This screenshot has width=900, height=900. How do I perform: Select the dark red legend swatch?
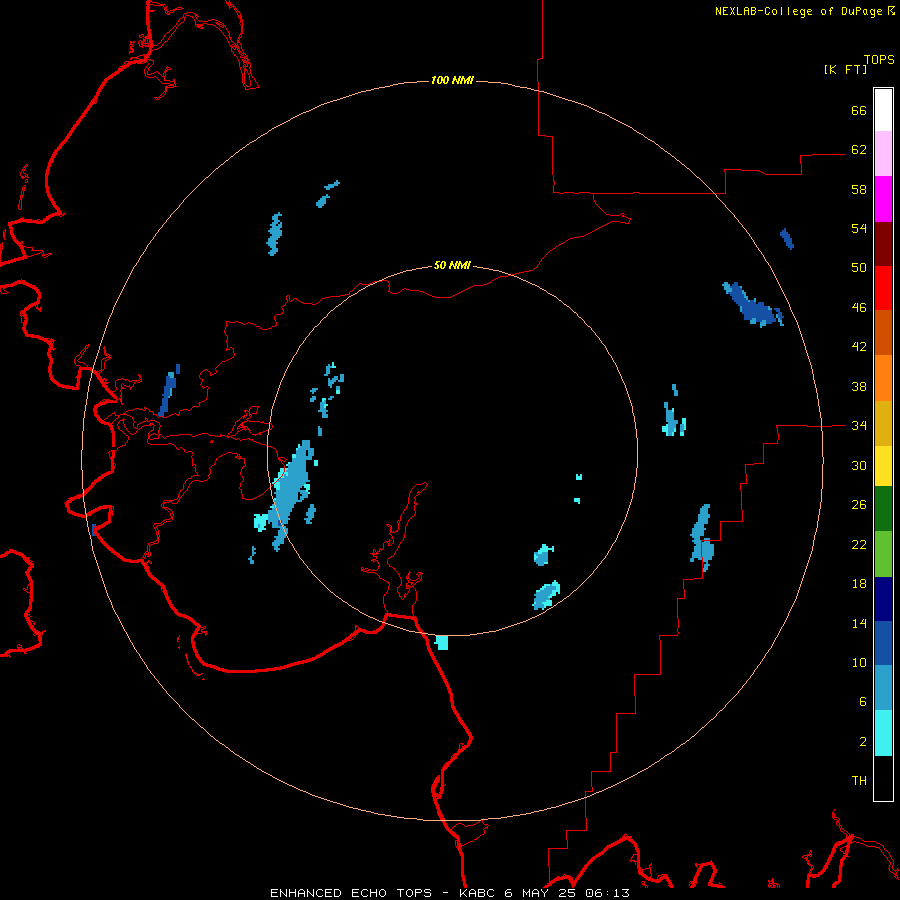click(883, 243)
